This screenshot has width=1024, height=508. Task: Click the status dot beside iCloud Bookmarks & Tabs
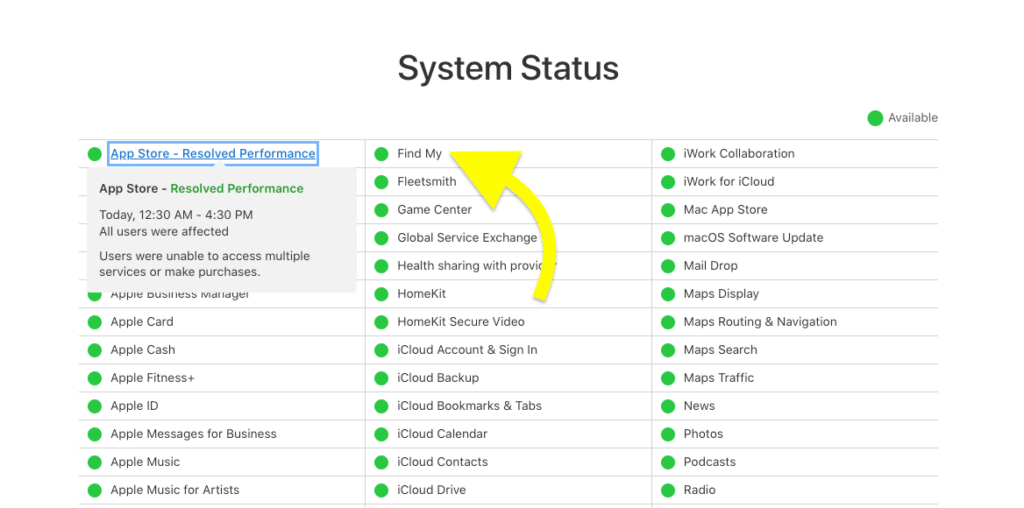tap(381, 407)
